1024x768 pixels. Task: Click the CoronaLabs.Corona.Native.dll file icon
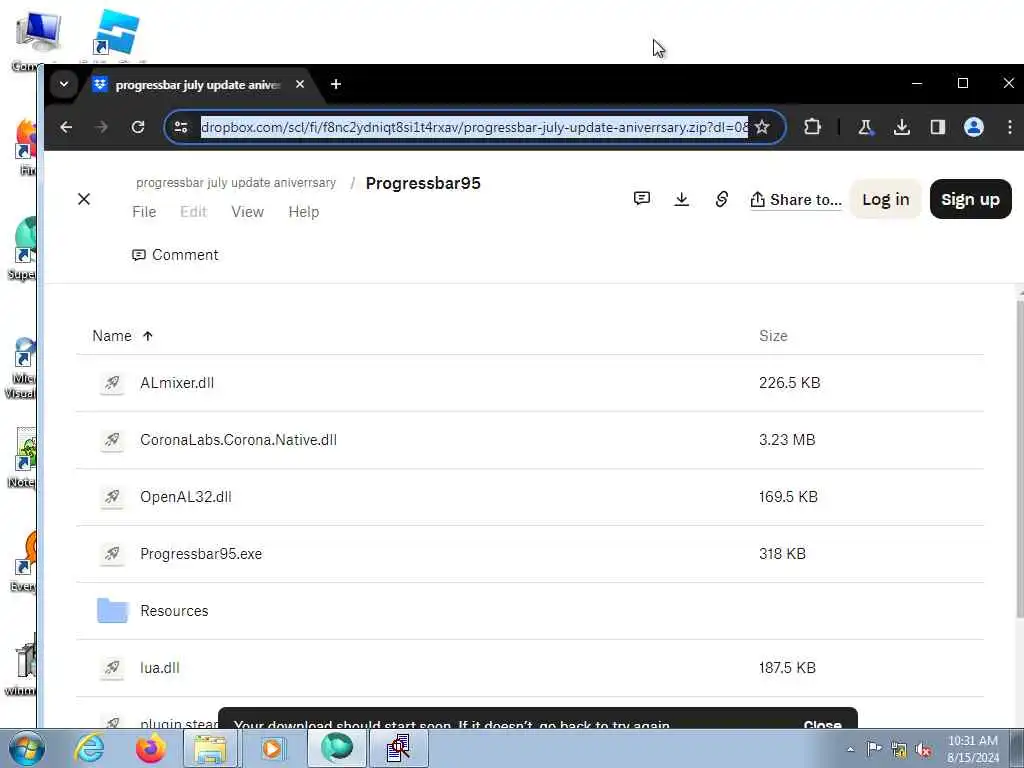coord(112,440)
